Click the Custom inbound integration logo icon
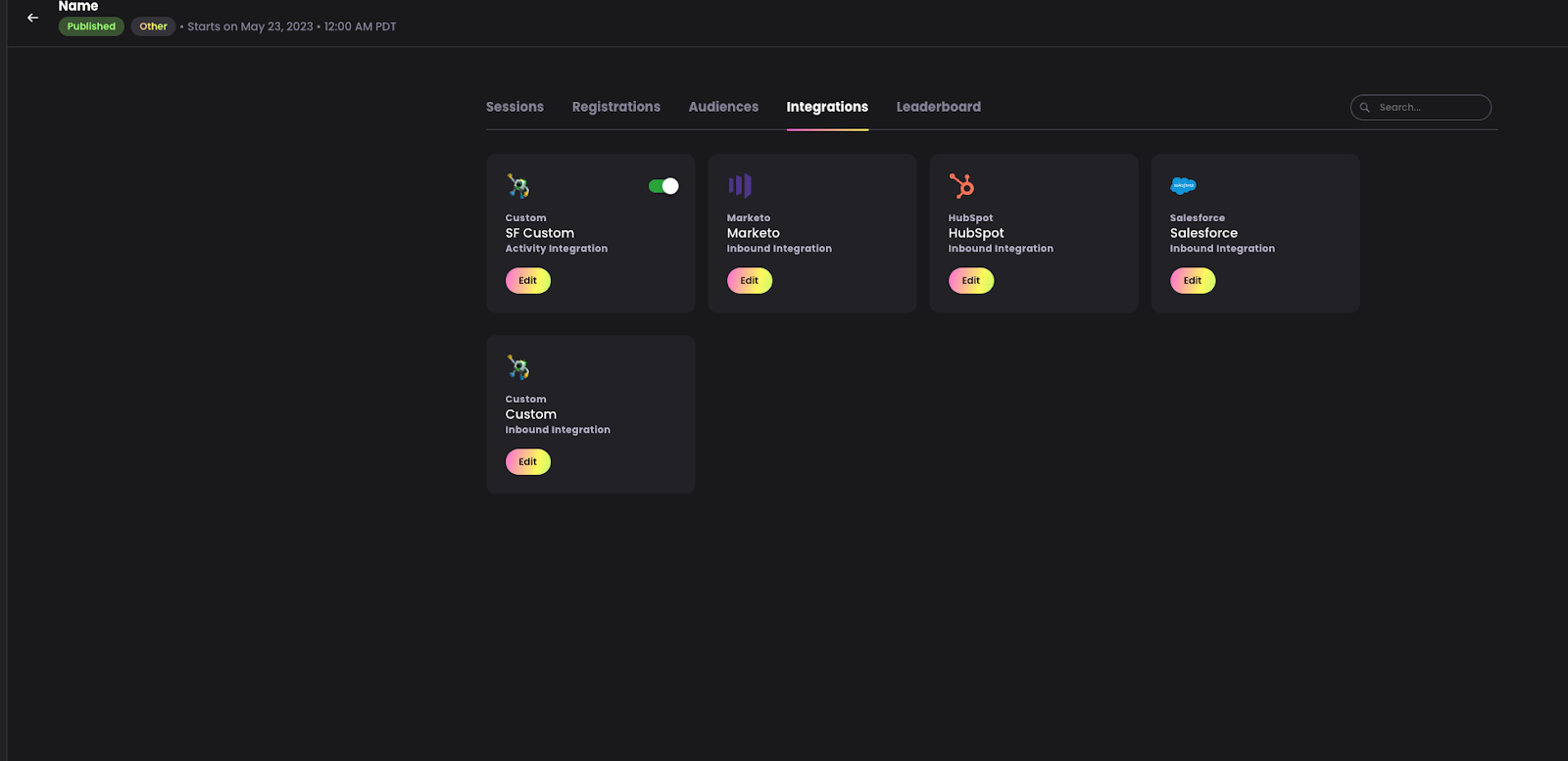The width and height of the screenshot is (1568, 761). point(518,367)
